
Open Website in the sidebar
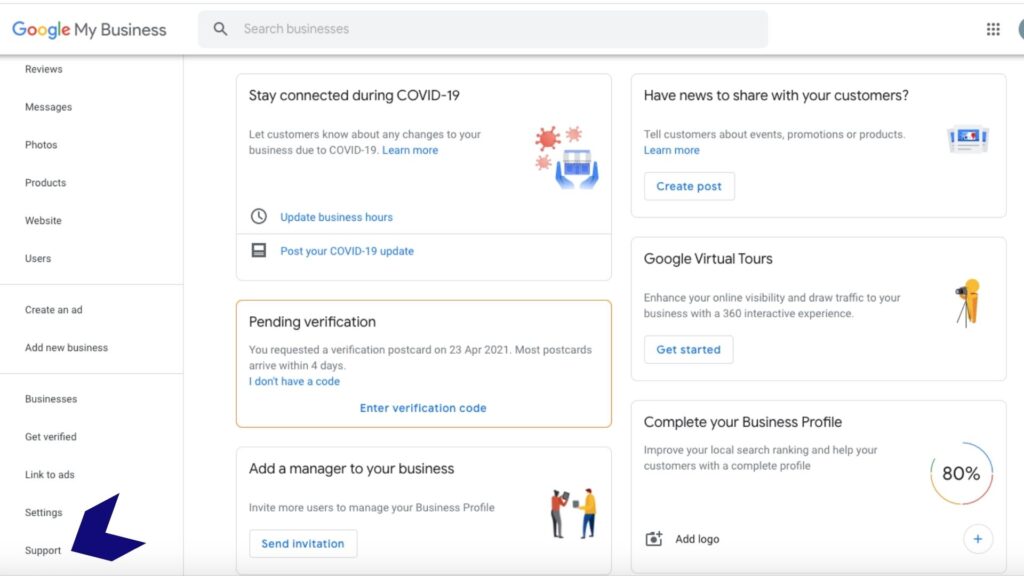click(43, 221)
